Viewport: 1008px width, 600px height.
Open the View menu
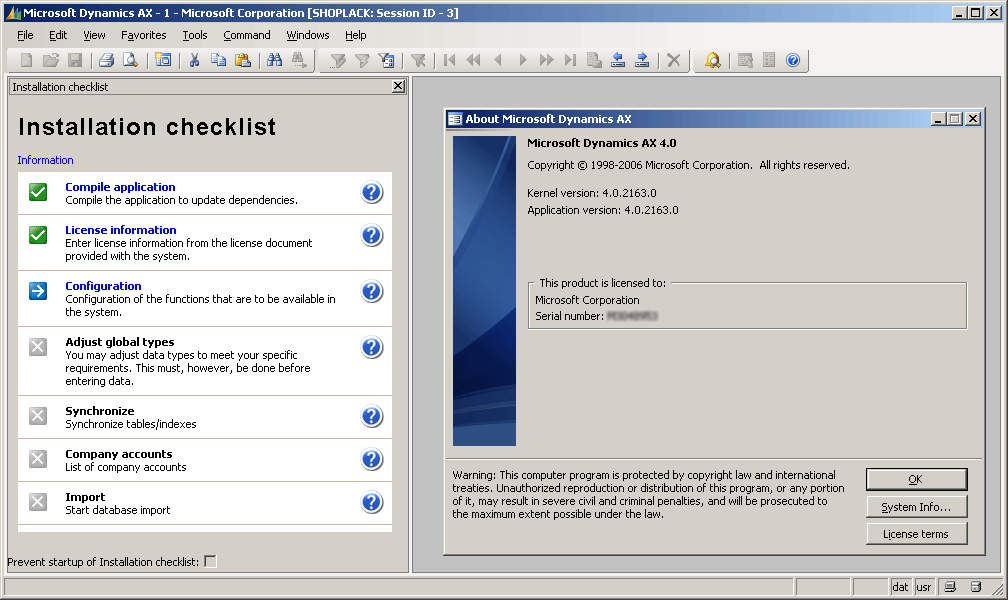point(94,35)
